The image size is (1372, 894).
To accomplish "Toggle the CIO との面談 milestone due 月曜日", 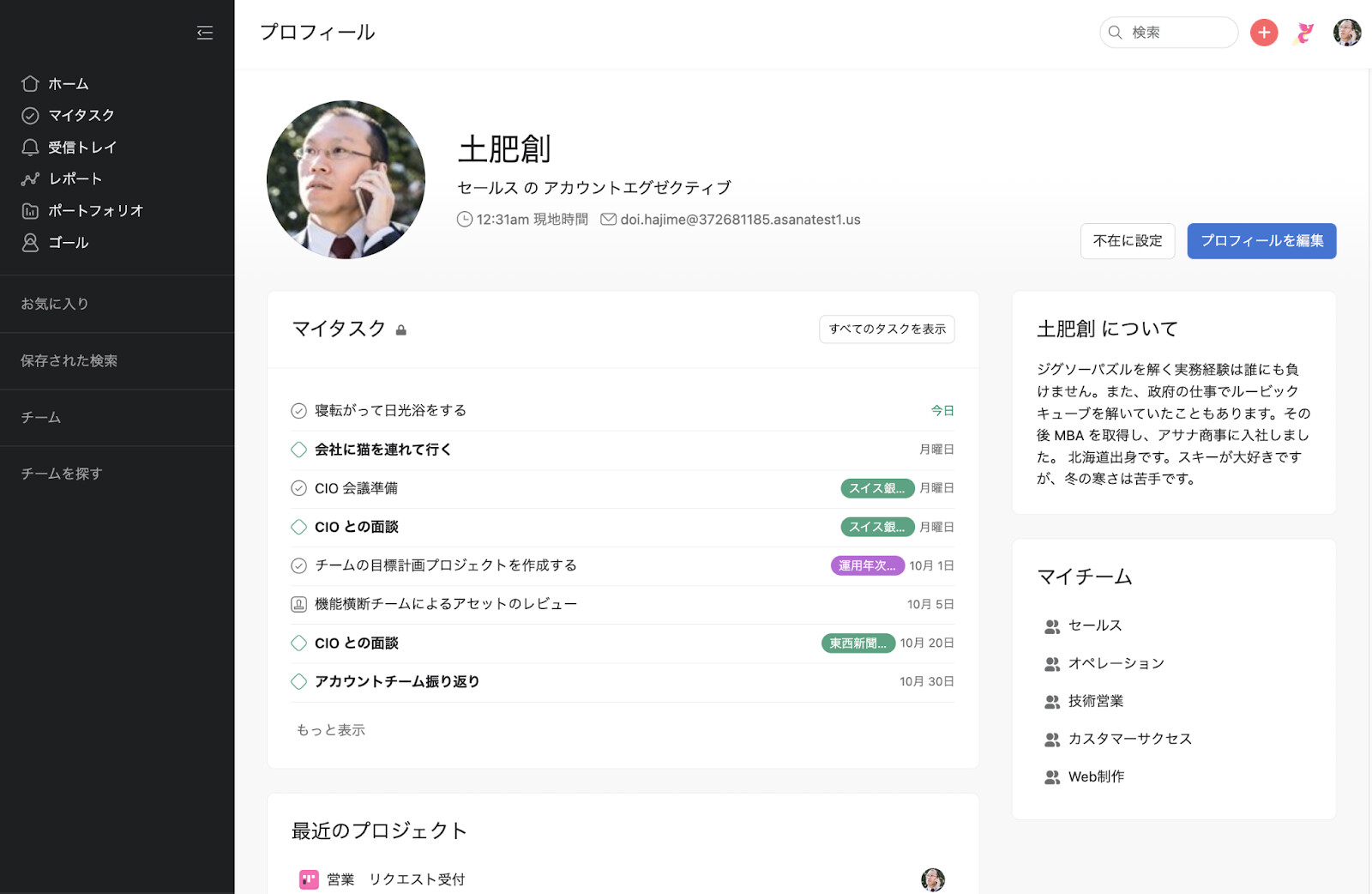I will tap(299, 527).
